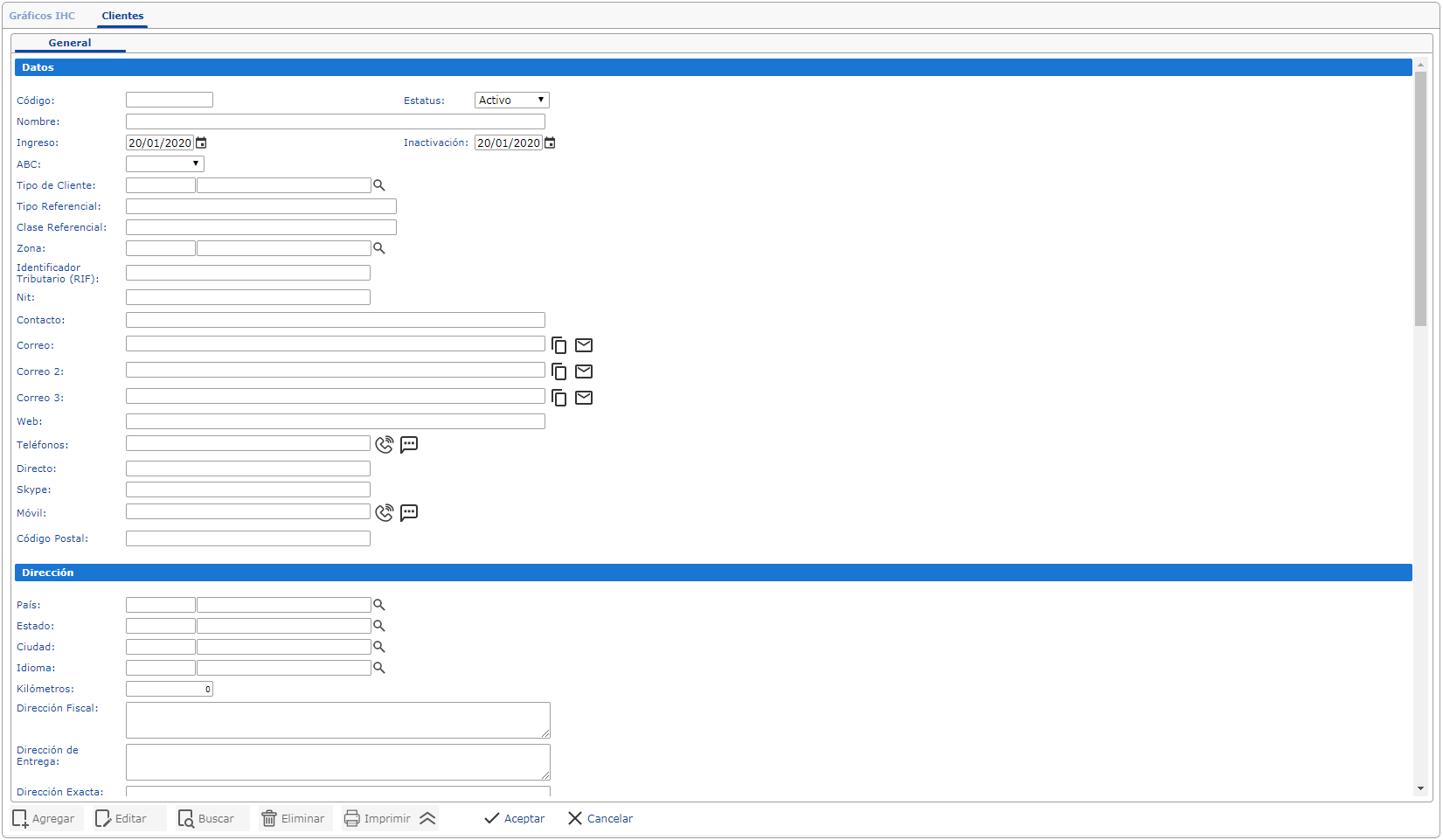Click the copy icon next to Correo field
Viewport: 1443px width, 840px height.
[559, 346]
